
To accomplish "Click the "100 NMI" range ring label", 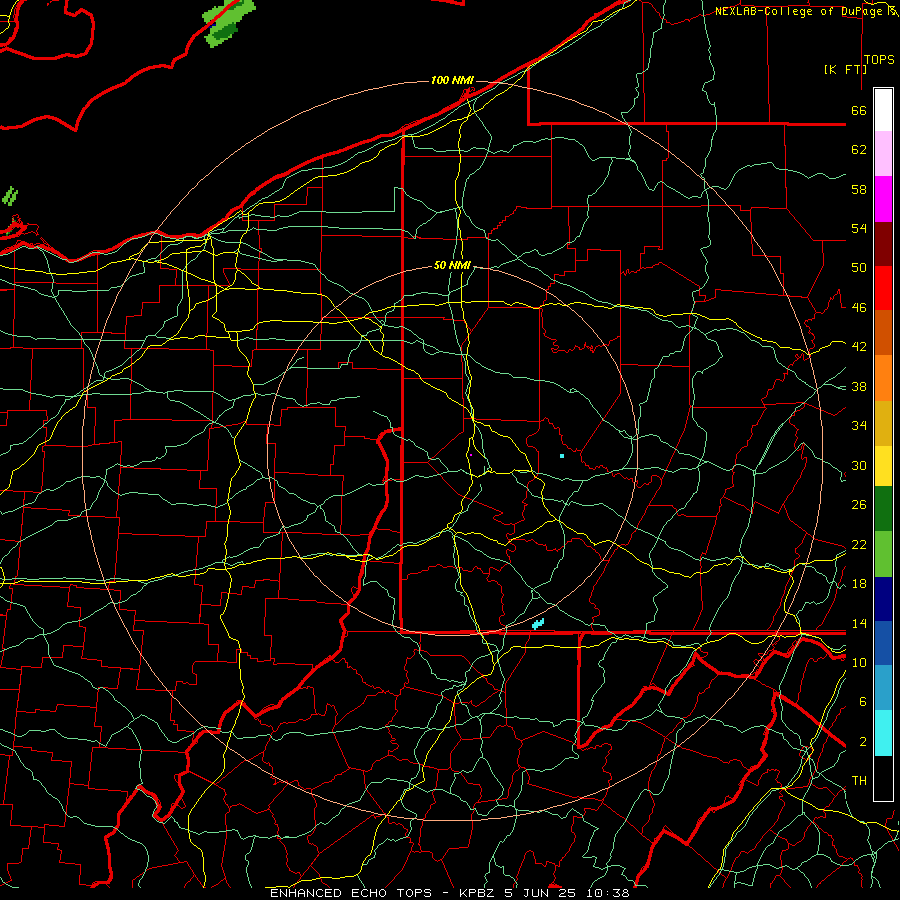I will 452,80.
